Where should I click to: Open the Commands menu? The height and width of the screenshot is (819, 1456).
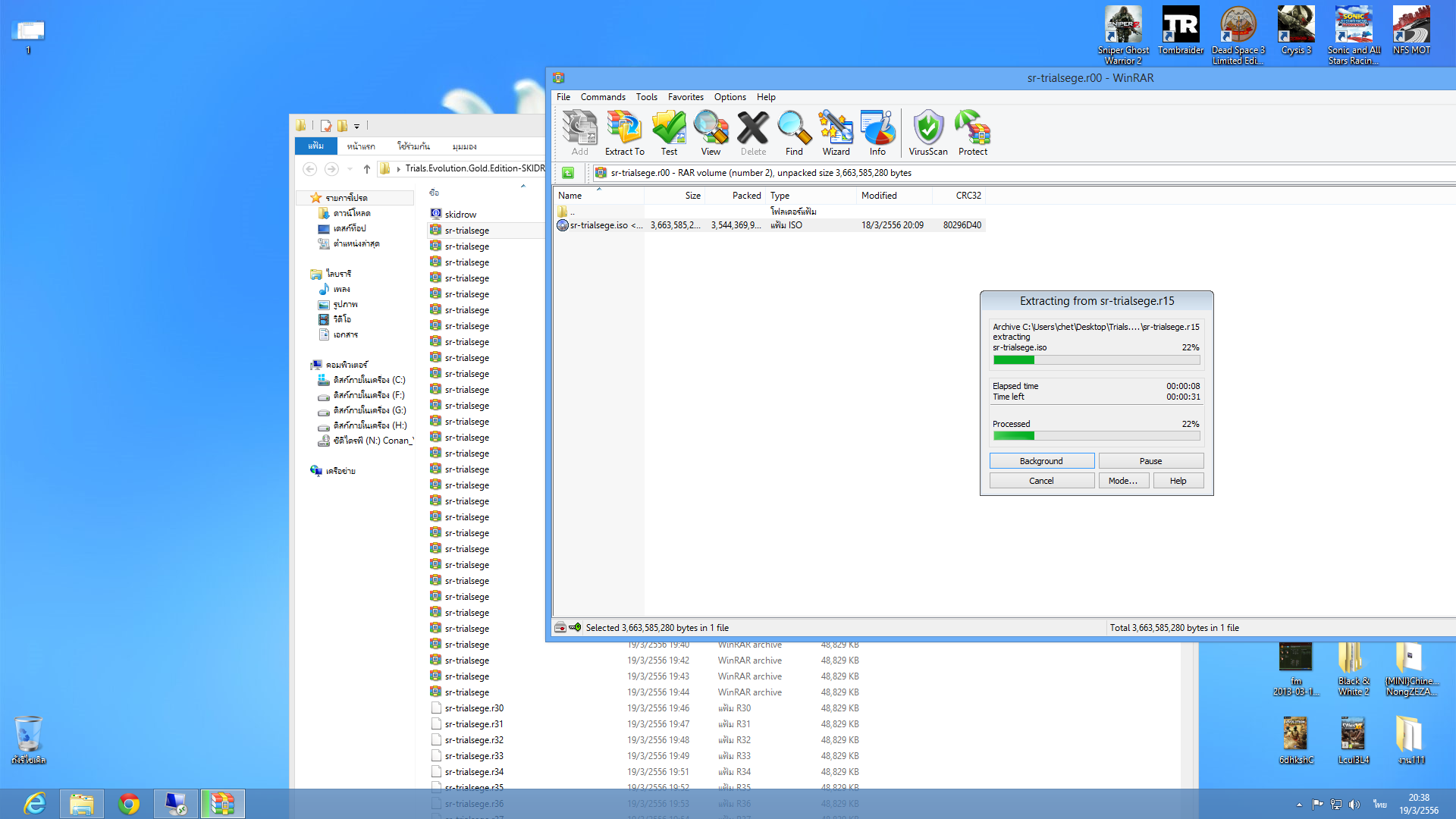tap(603, 97)
